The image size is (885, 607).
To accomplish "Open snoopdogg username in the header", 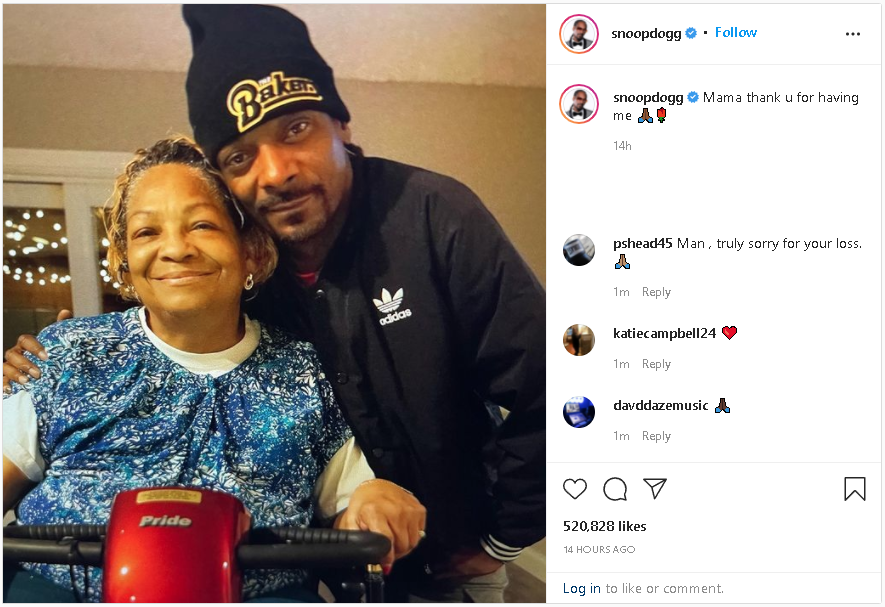I will pos(646,33).
